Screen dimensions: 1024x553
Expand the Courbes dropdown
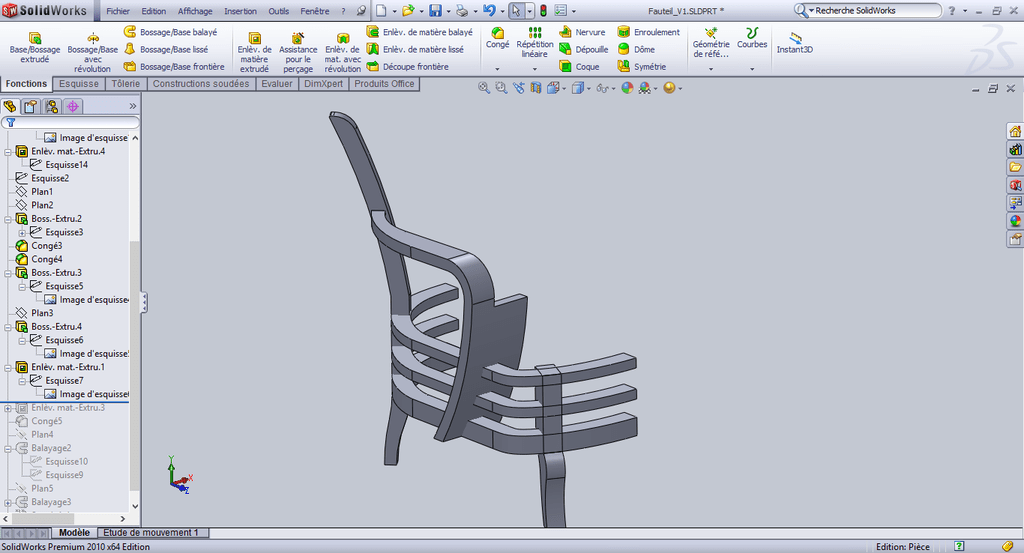[752, 69]
